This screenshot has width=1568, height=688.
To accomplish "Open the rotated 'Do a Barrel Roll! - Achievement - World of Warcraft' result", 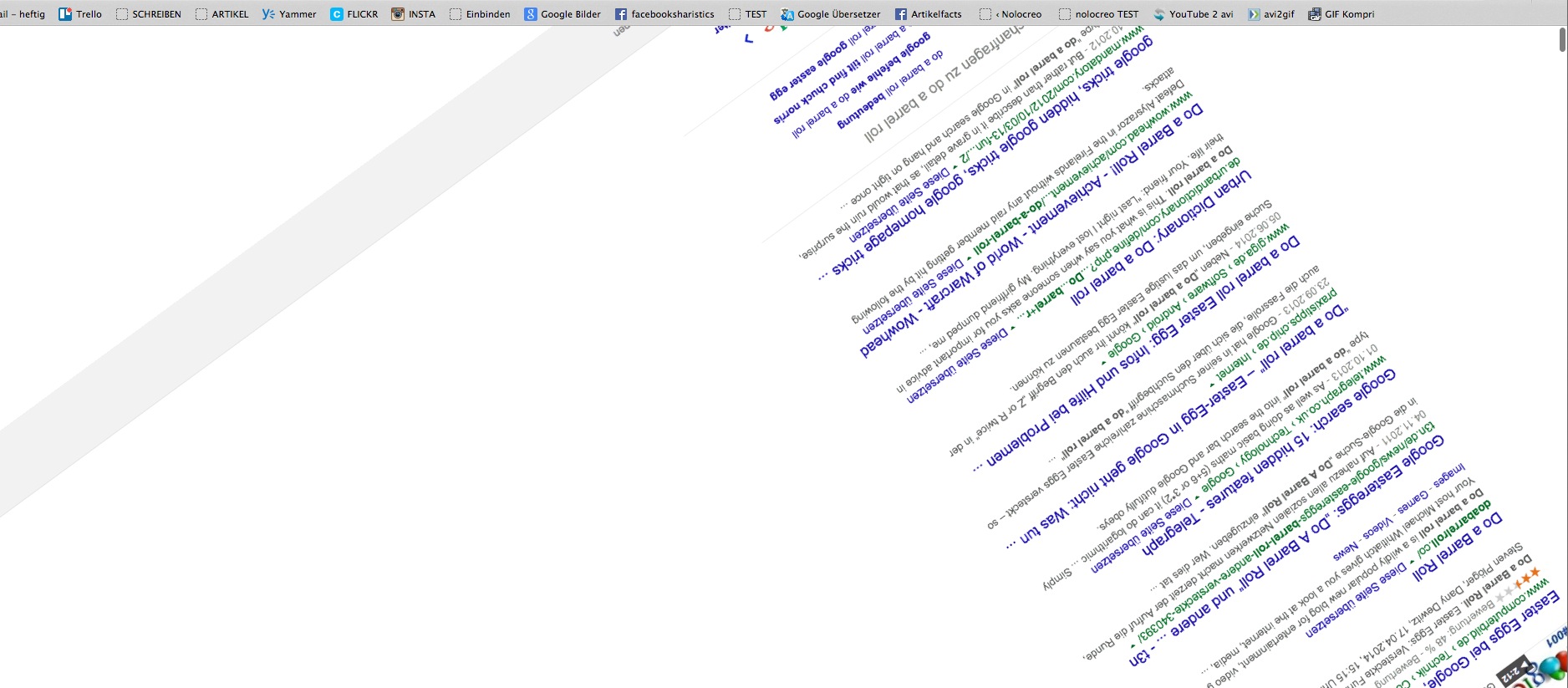I will pyautogui.click(x=1032, y=230).
